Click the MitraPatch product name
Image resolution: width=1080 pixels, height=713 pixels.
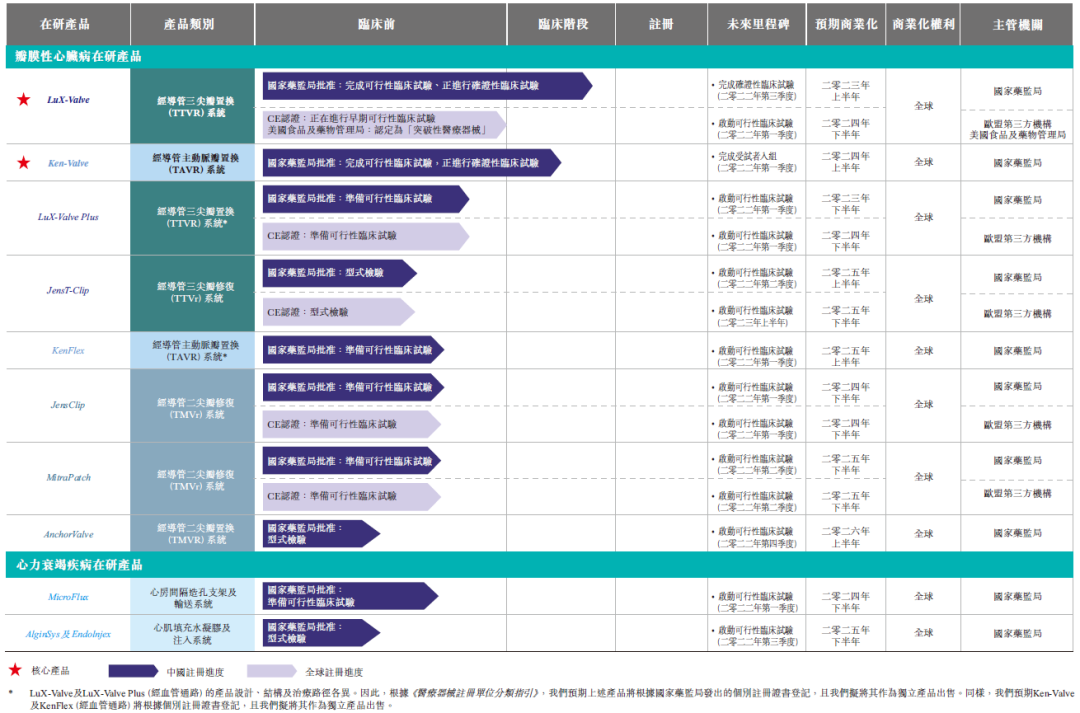(68, 477)
